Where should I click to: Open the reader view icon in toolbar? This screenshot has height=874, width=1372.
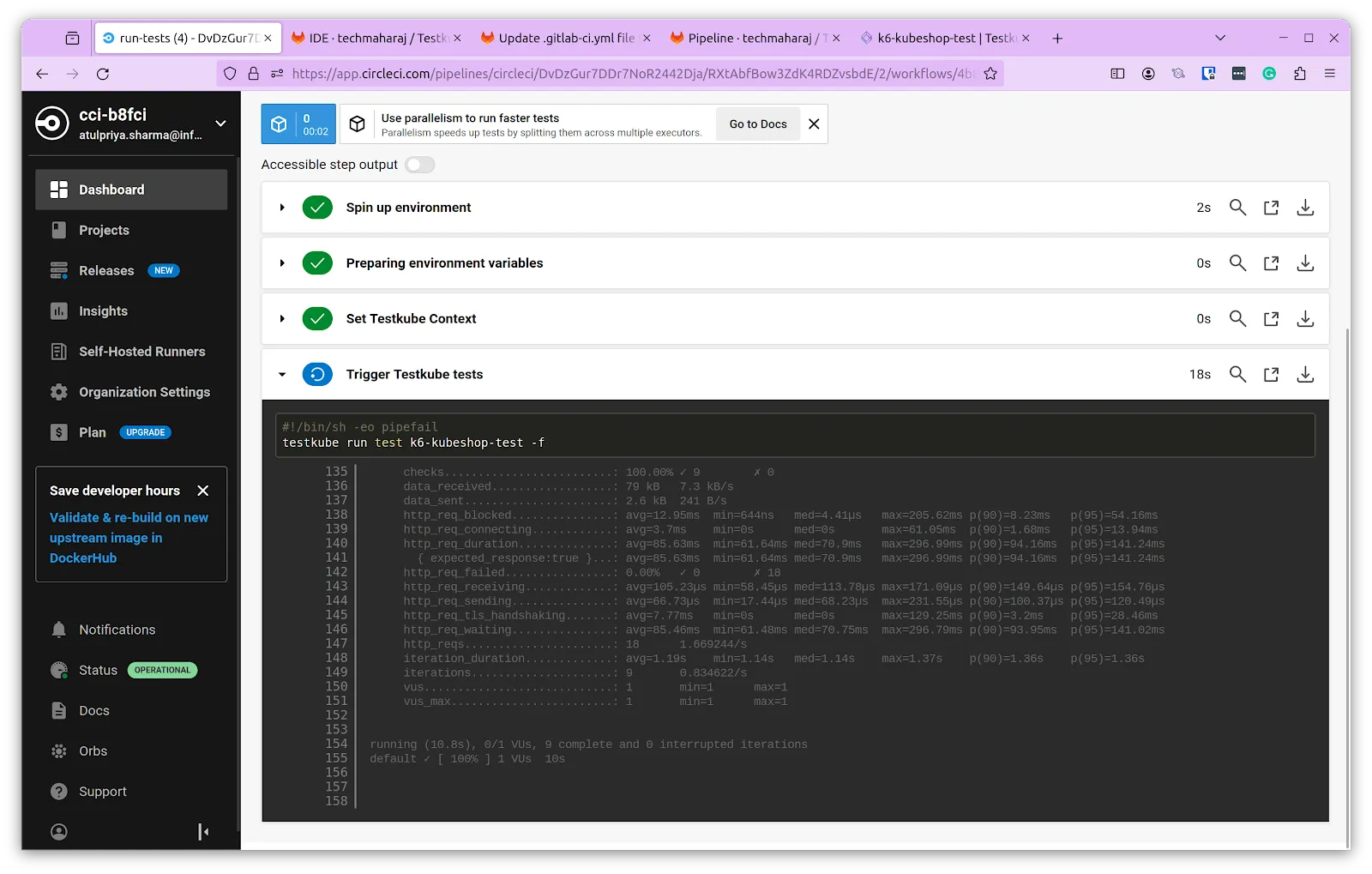(x=1117, y=74)
